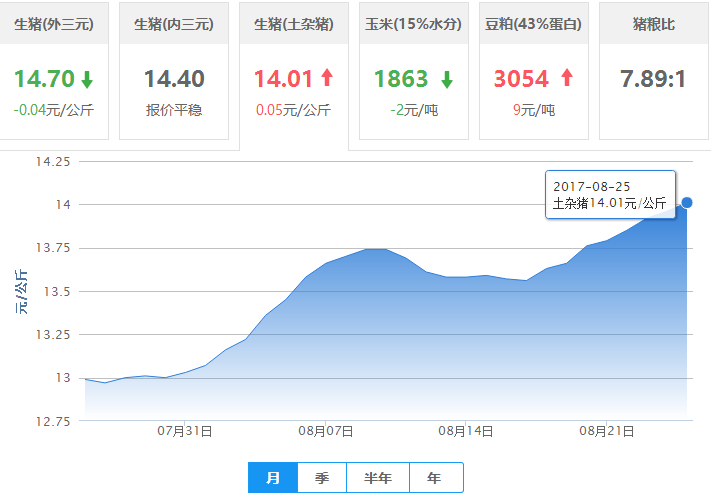
Task: Open the 玉米(15%水分) tab
Action: point(414,24)
